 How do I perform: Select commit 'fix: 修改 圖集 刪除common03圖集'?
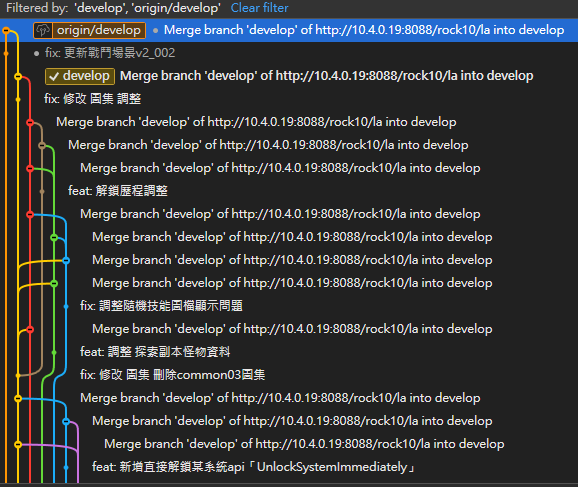[173, 375]
